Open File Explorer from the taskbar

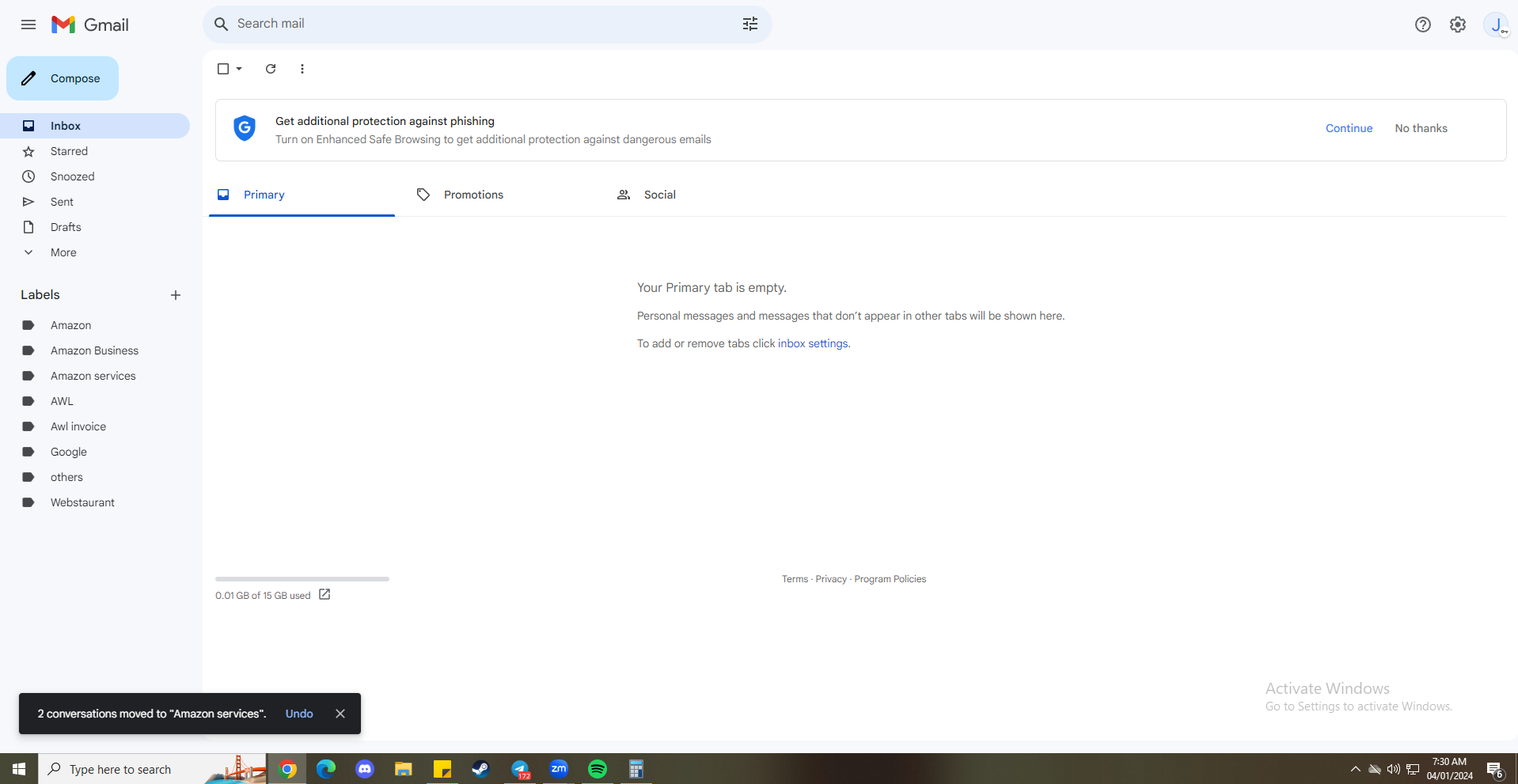(404, 769)
